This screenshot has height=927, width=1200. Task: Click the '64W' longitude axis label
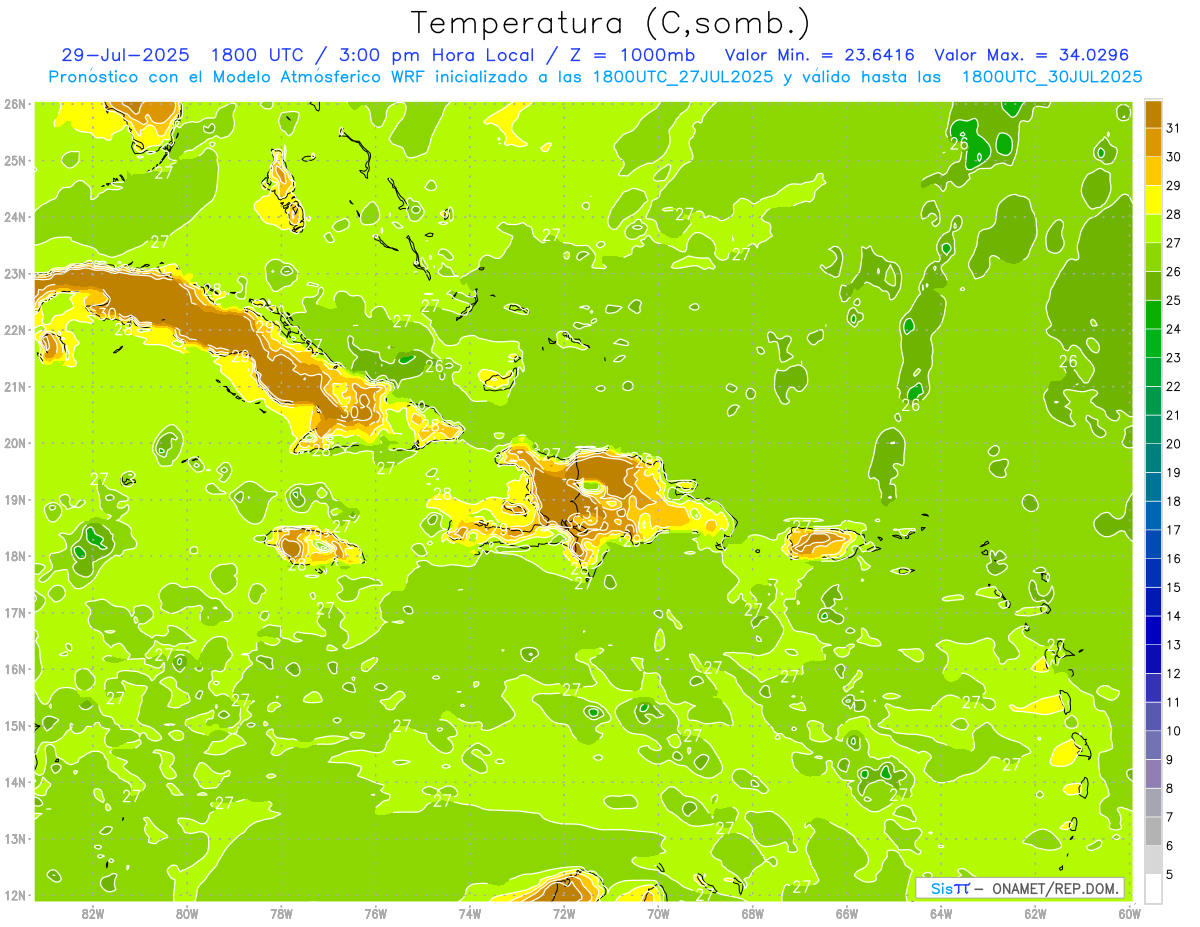941,913
